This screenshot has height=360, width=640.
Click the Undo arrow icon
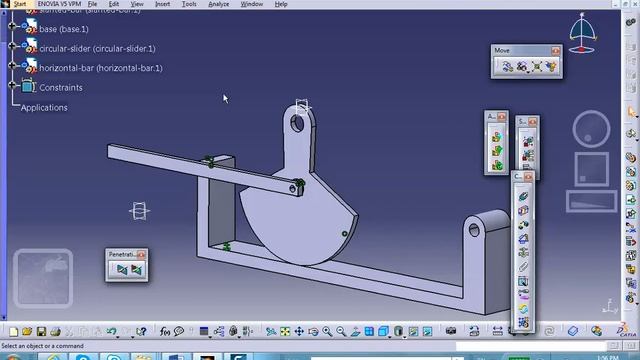(x=111, y=331)
